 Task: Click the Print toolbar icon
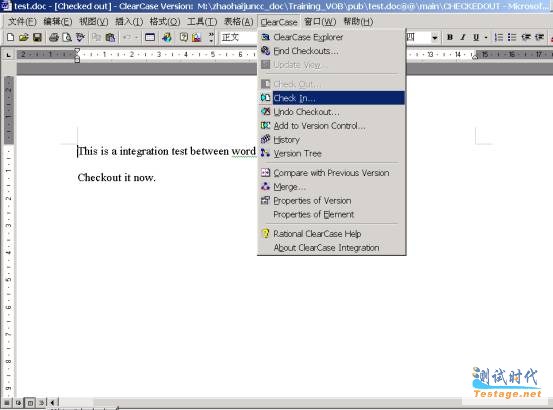[54, 37]
